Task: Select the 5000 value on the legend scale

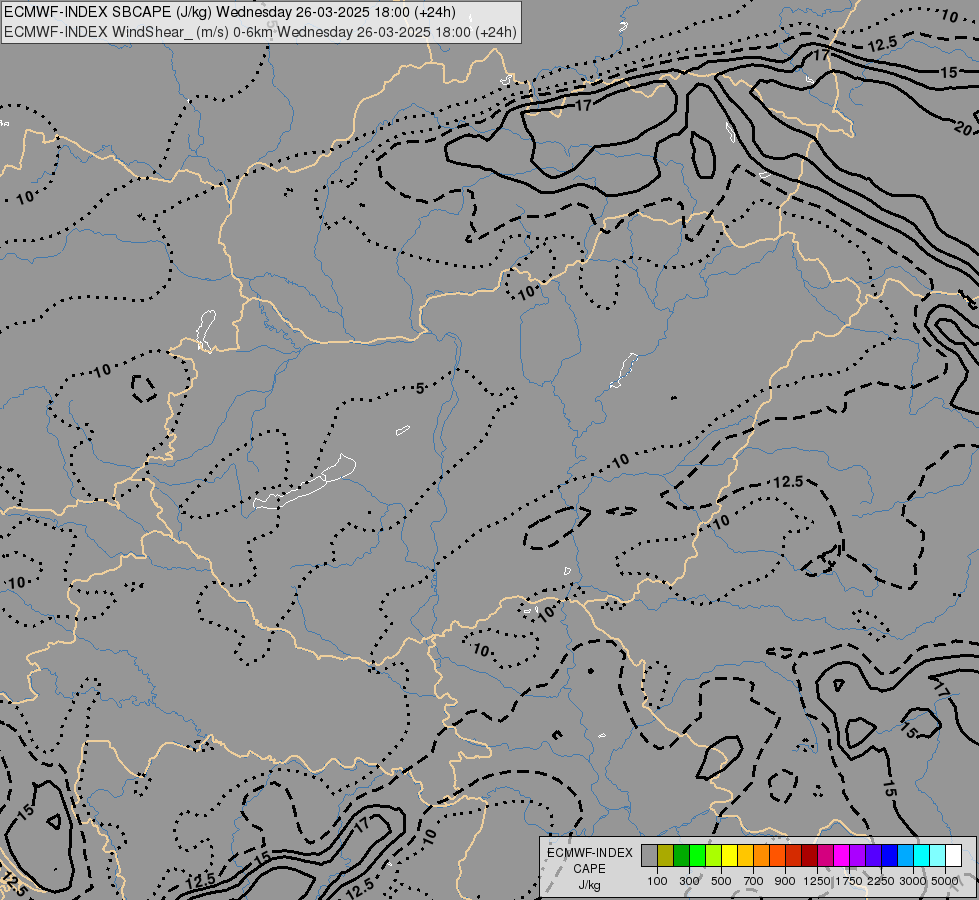Action: [x=945, y=881]
